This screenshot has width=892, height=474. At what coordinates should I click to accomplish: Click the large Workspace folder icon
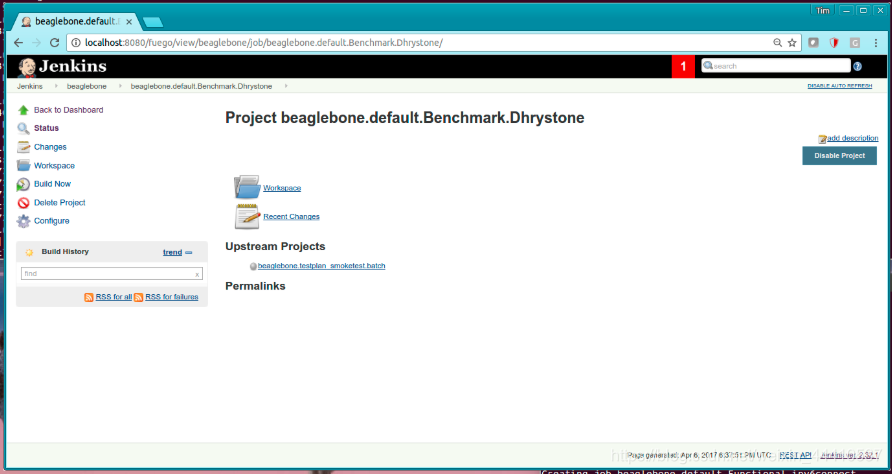247,187
